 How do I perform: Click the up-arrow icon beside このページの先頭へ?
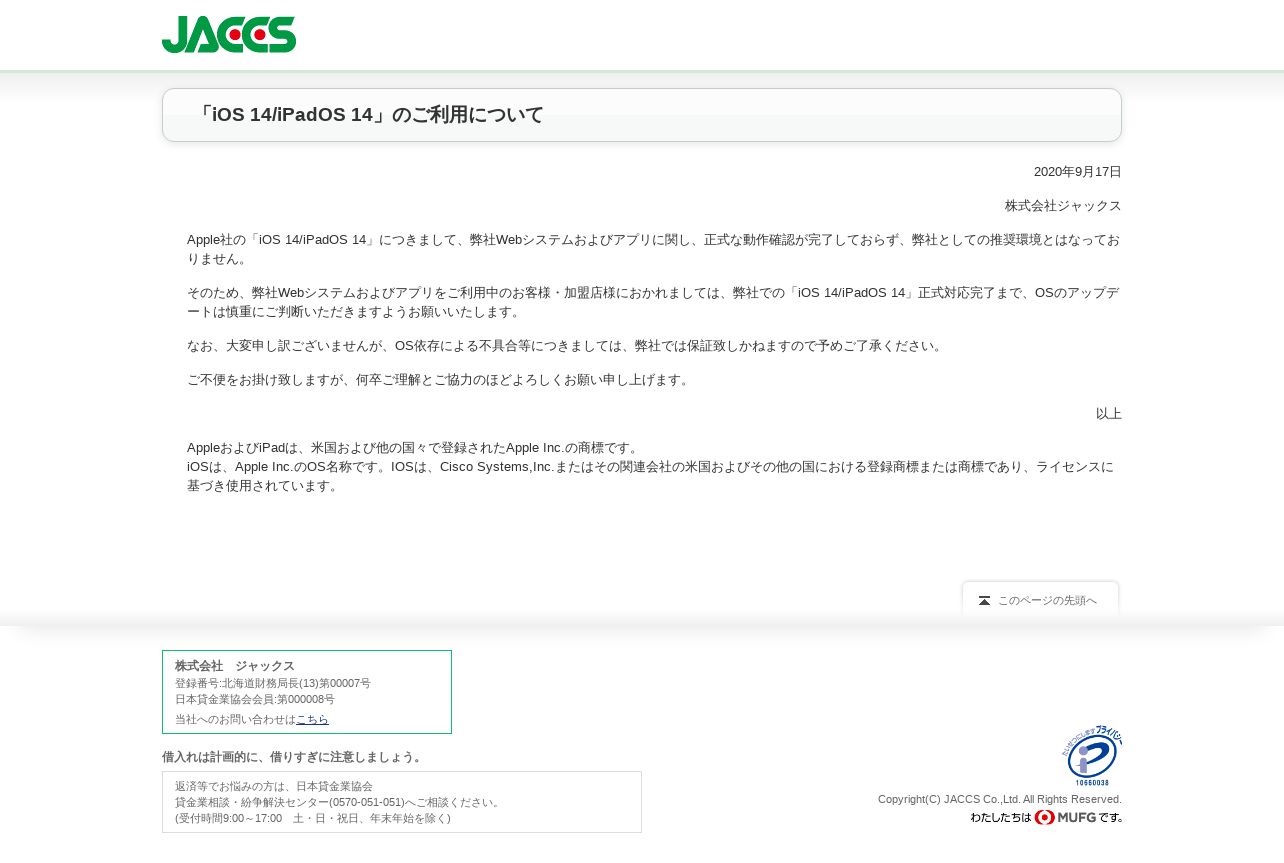[984, 601]
